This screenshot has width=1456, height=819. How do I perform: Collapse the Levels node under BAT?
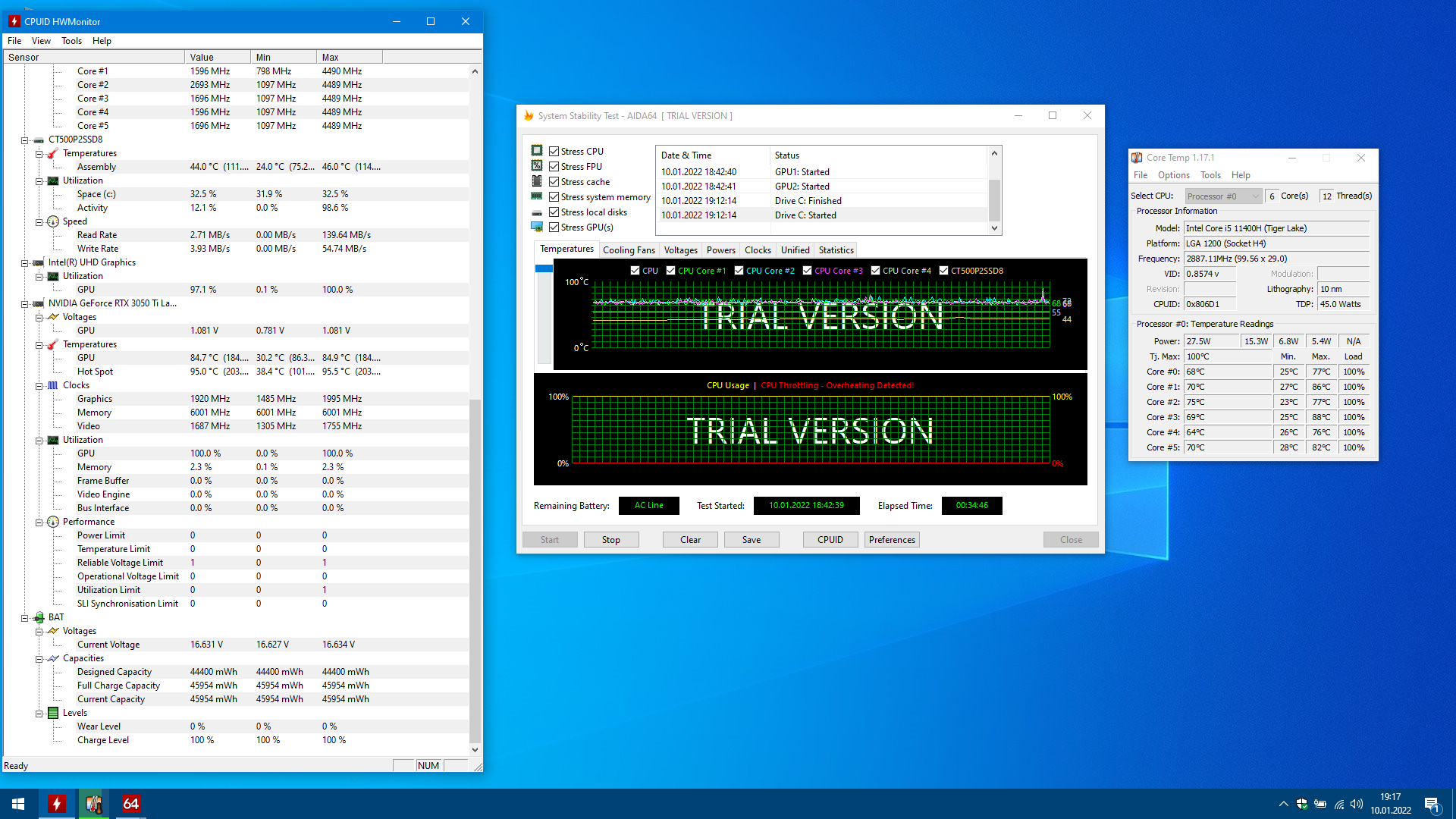point(39,713)
